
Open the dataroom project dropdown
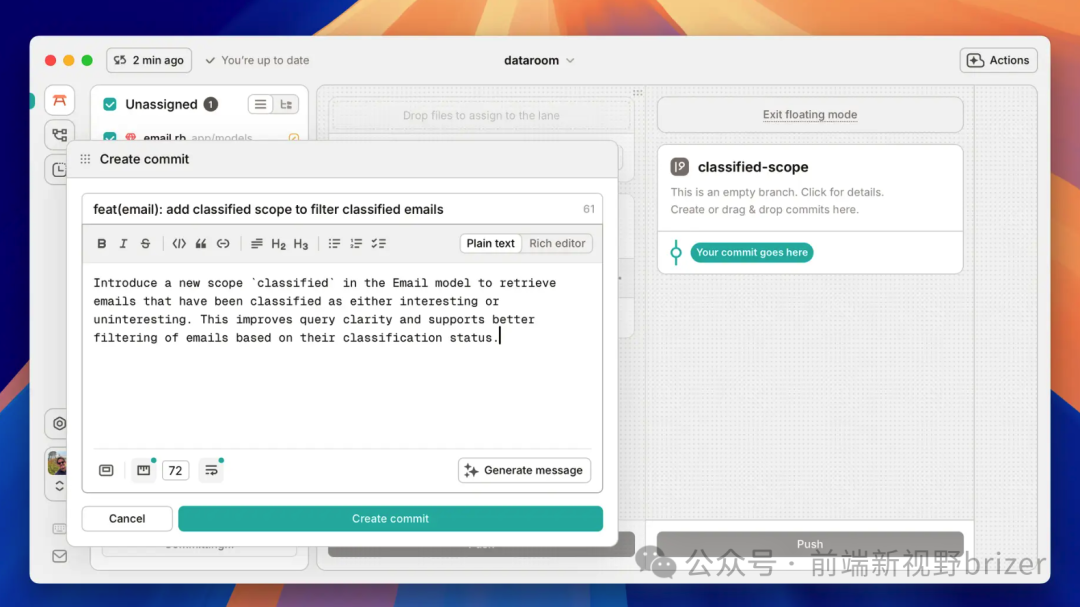(539, 60)
